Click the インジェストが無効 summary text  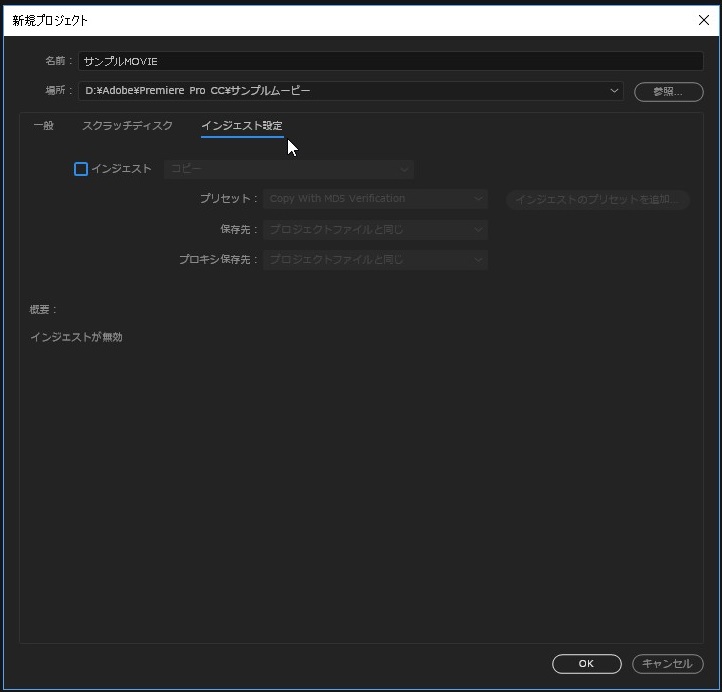coord(76,337)
